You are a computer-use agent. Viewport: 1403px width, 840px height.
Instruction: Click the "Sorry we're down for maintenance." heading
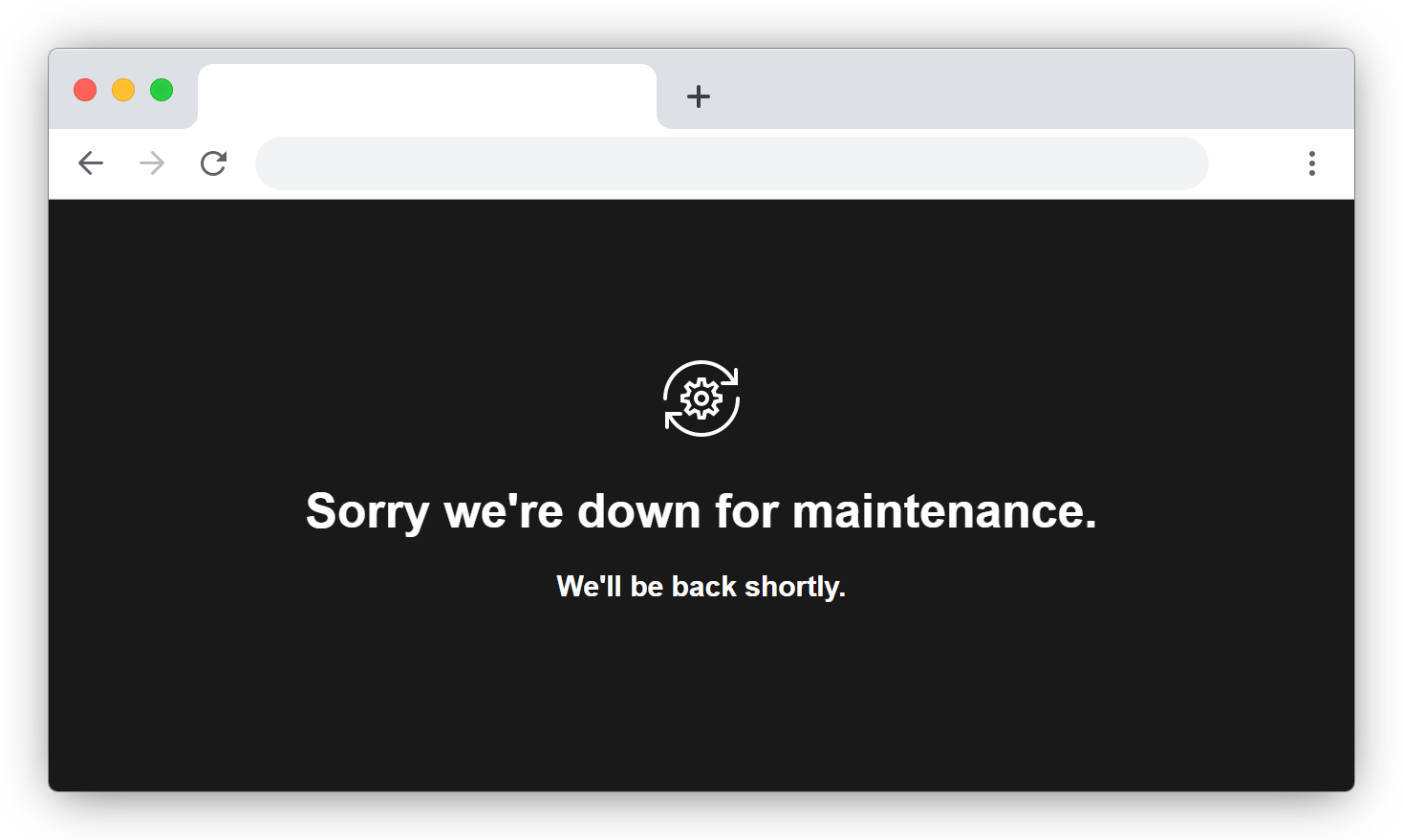(x=701, y=511)
